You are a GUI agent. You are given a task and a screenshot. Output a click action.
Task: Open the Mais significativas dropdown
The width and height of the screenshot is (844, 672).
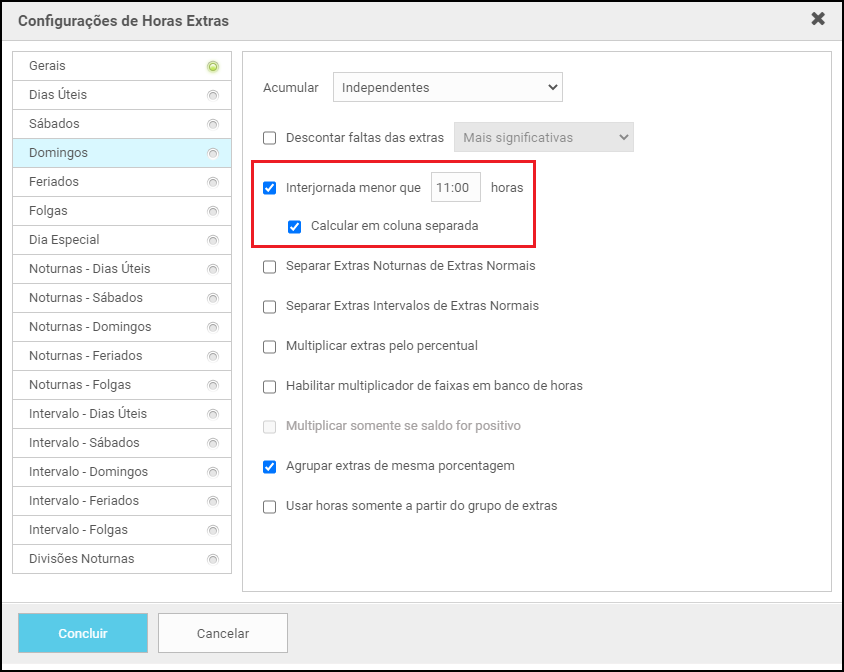point(543,138)
